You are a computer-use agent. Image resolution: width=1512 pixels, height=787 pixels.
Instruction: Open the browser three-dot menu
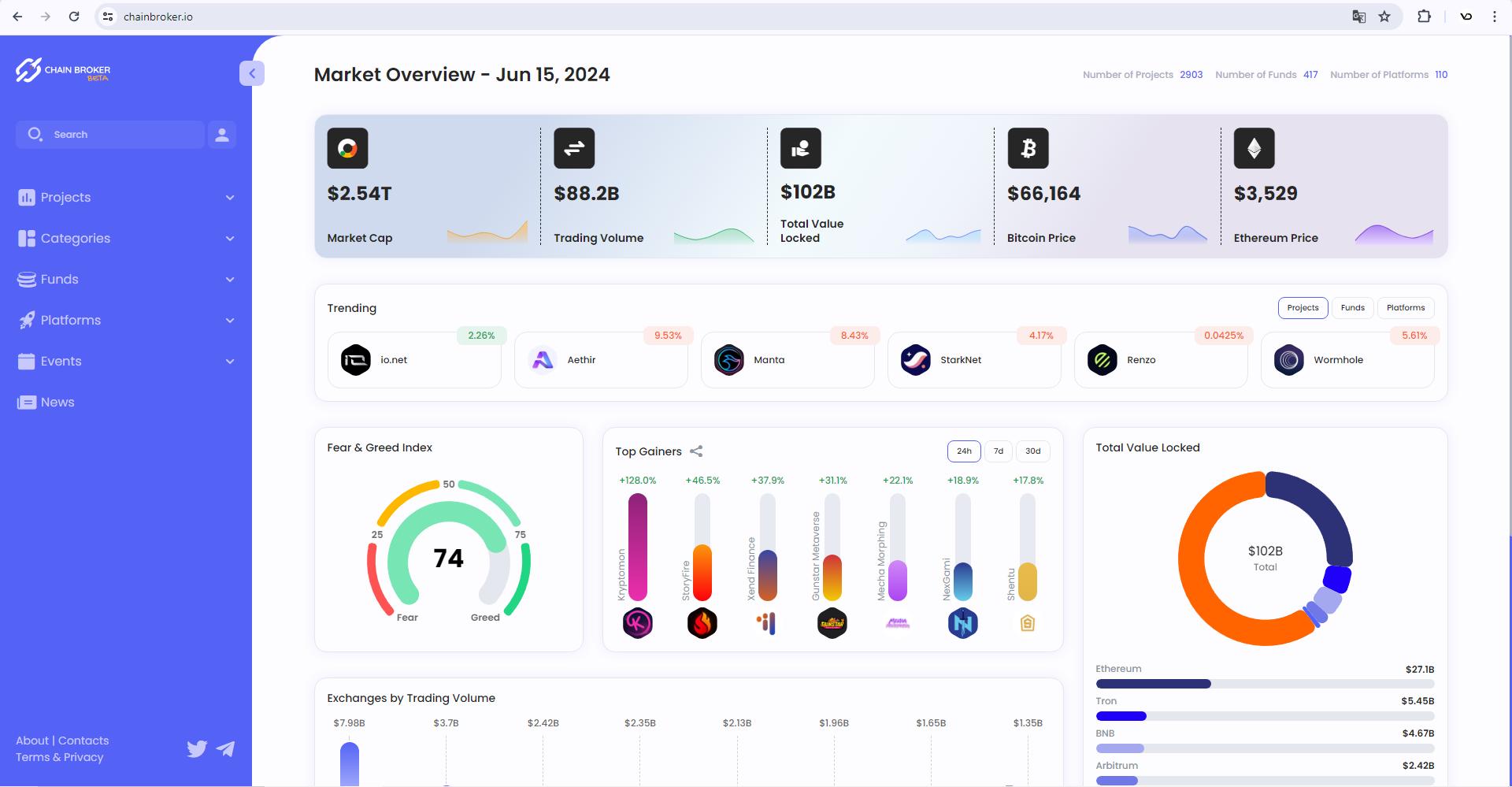click(1494, 17)
